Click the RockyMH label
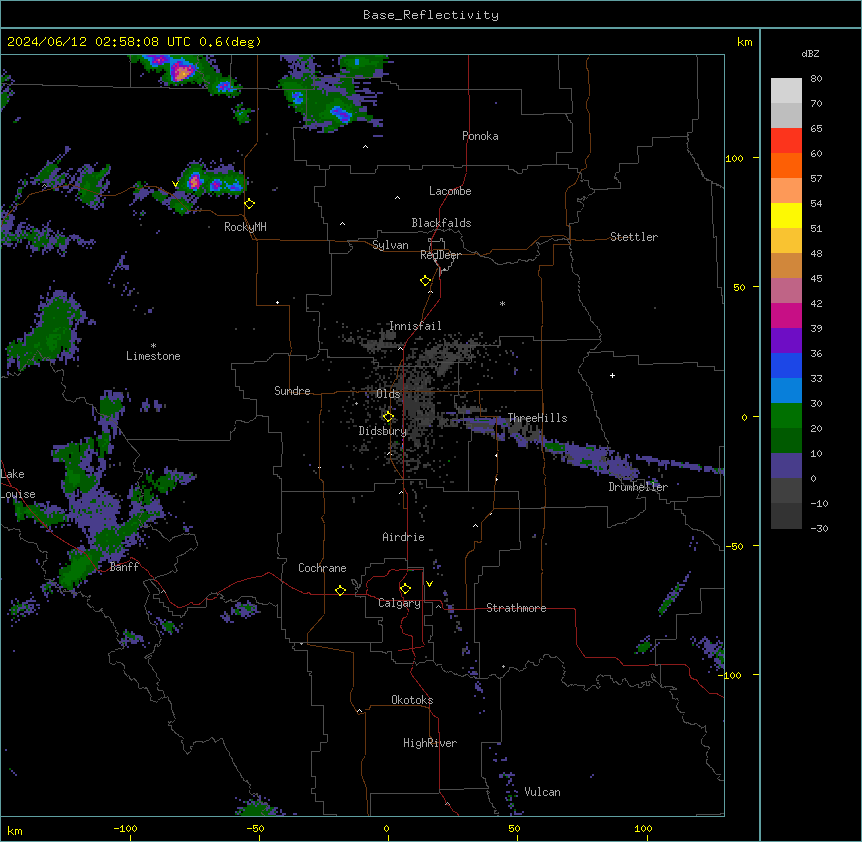The width and height of the screenshot is (862, 842). 245,227
